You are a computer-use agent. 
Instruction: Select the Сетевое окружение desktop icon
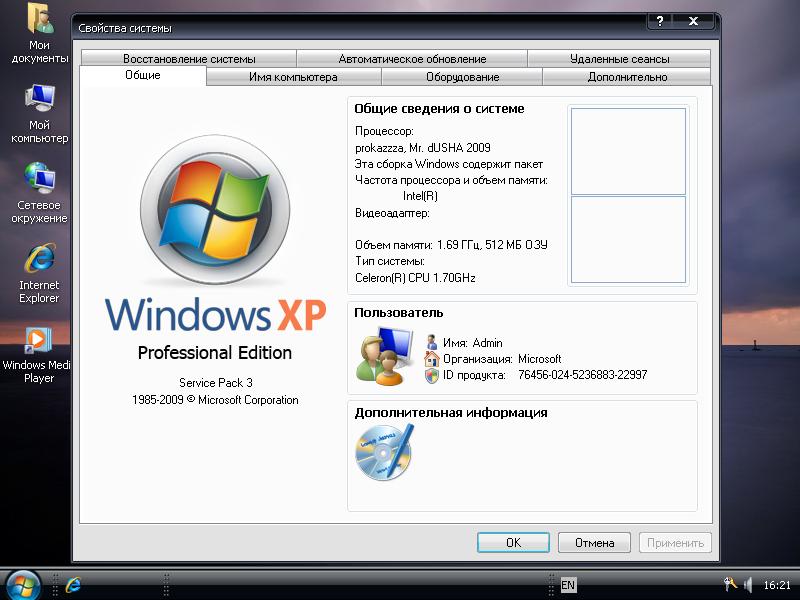(x=39, y=193)
